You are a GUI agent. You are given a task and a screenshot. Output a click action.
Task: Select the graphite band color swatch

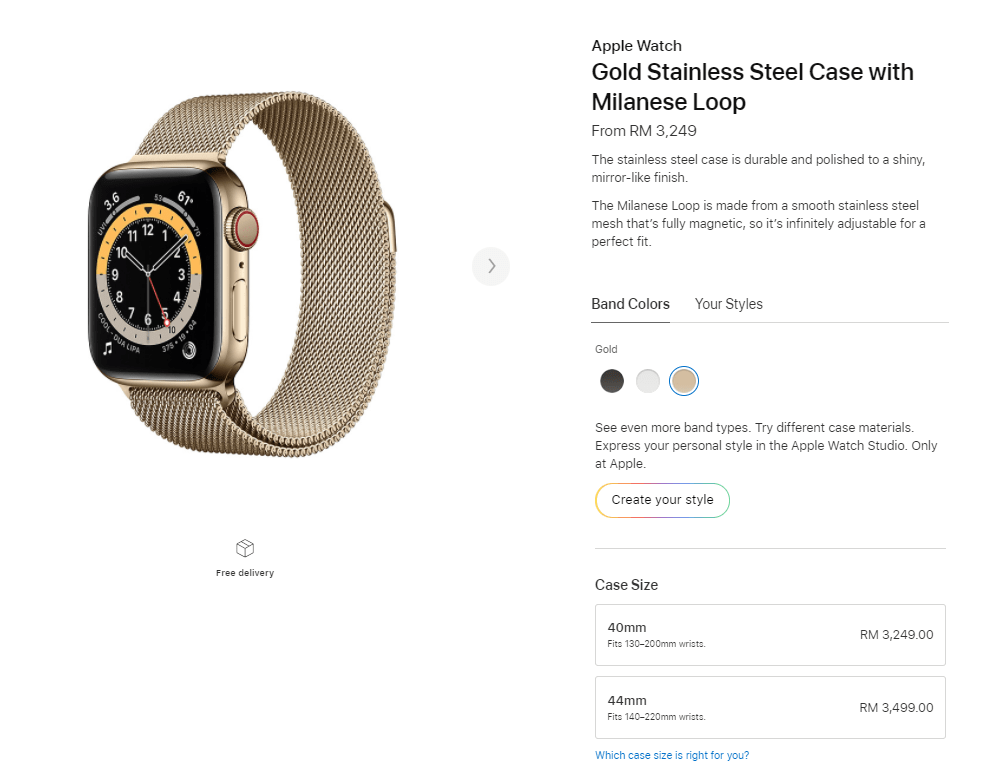[612, 381]
